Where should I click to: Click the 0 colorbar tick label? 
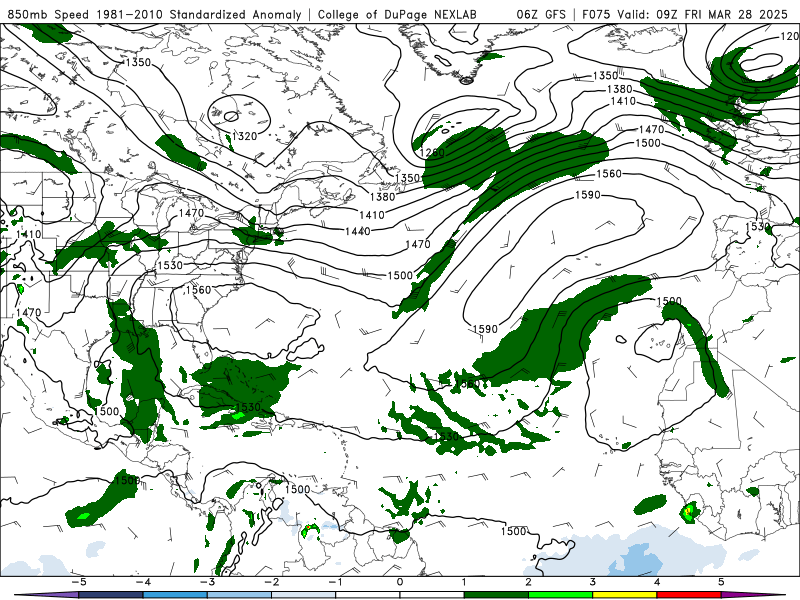point(400,582)
